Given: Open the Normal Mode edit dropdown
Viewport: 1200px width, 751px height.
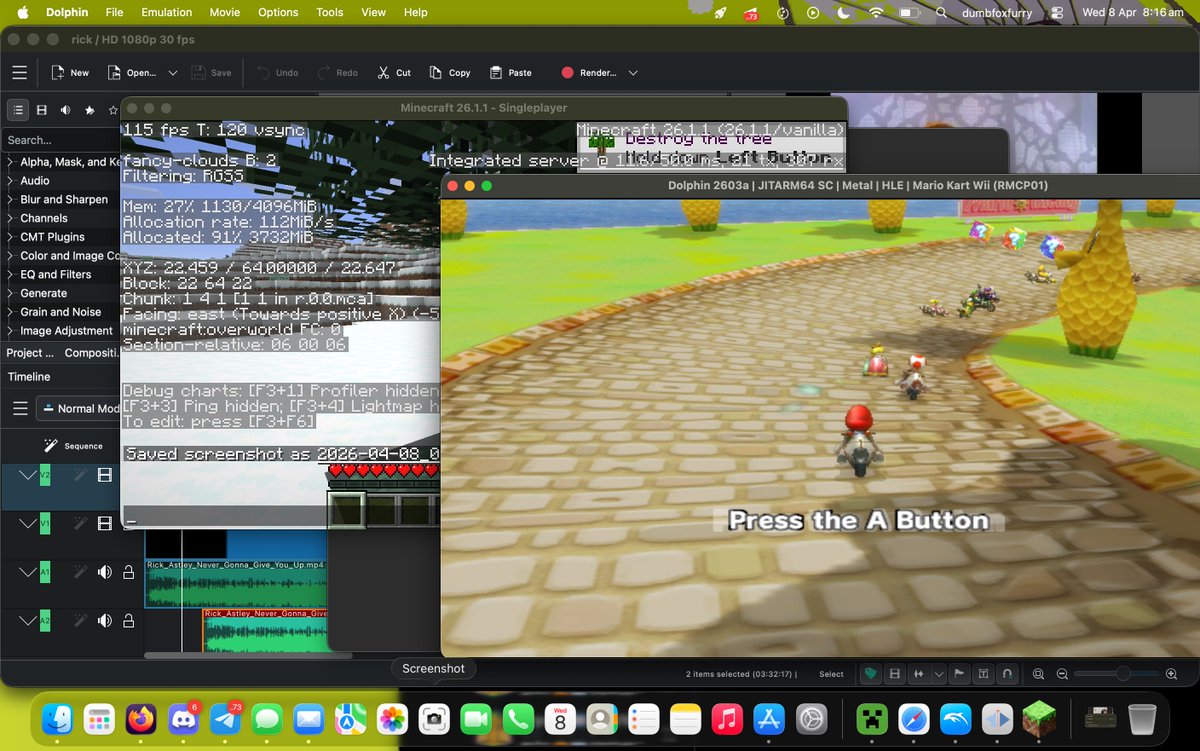Looking at the screenshot, I should (x=80, y=408).
